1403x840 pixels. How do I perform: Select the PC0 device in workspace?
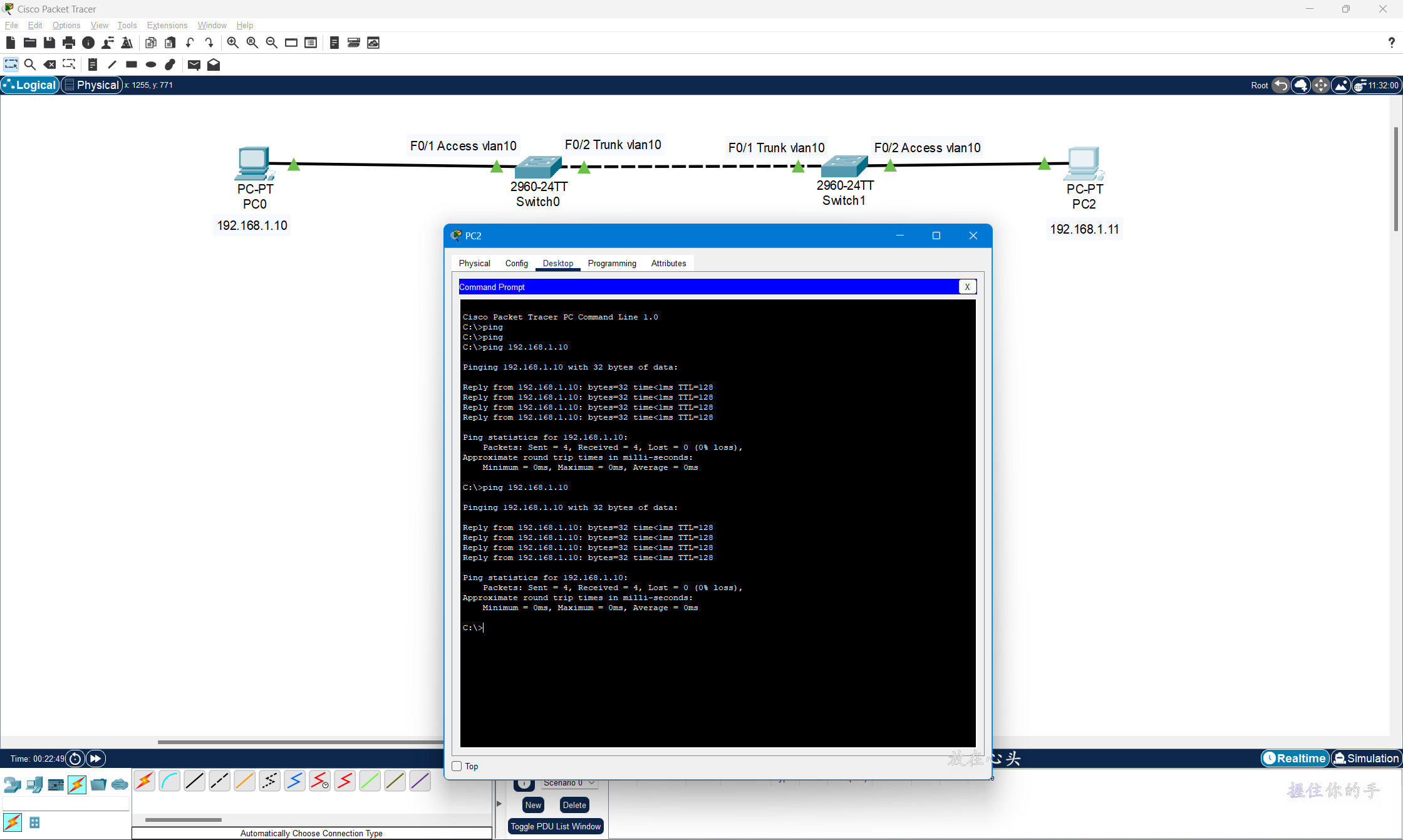click(x=254, y=163)
